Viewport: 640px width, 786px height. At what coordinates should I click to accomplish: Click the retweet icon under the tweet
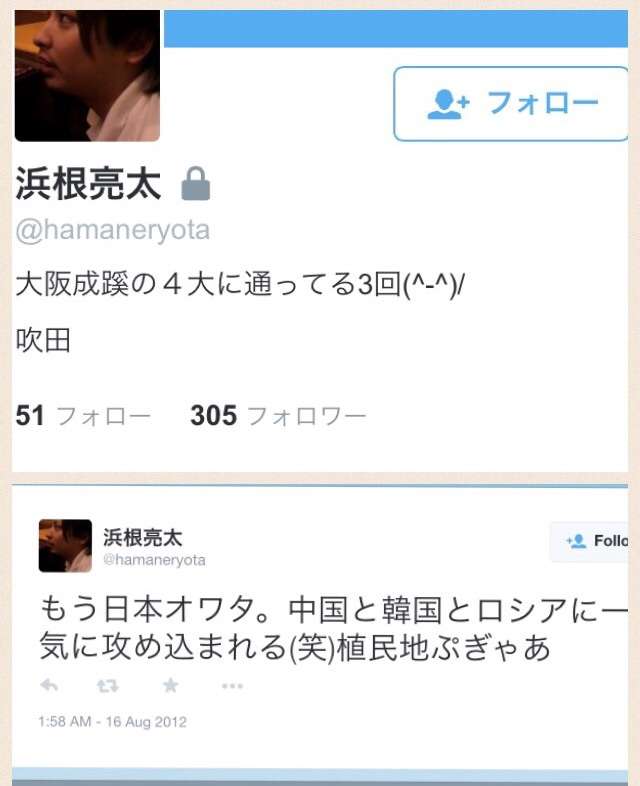pyautogui.click(x=108, y=685)
